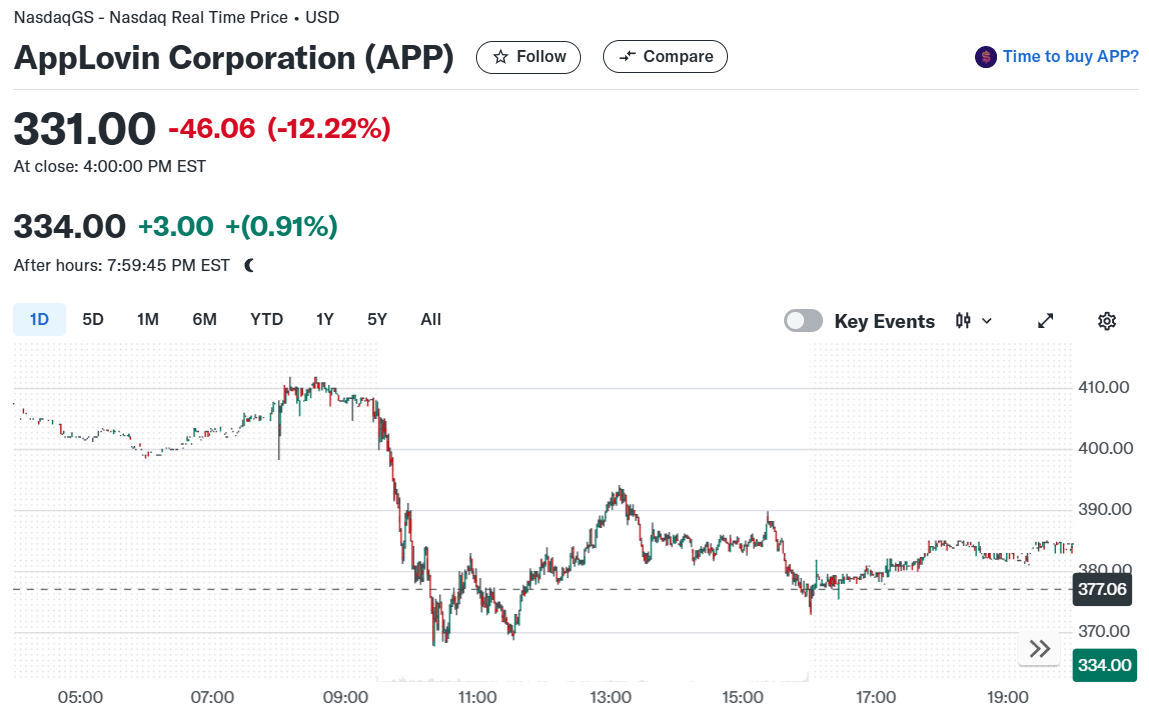The width and height of the screenshot is (1149, 722).
Task: Toggle the Key Events switch
Action: tap(803, 321)
